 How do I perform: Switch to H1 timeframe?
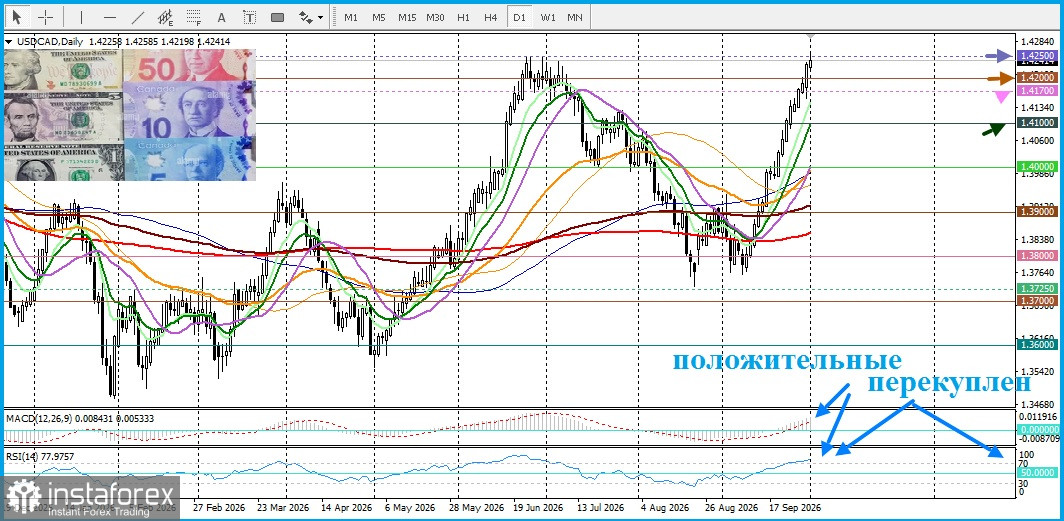pos(463,17)
